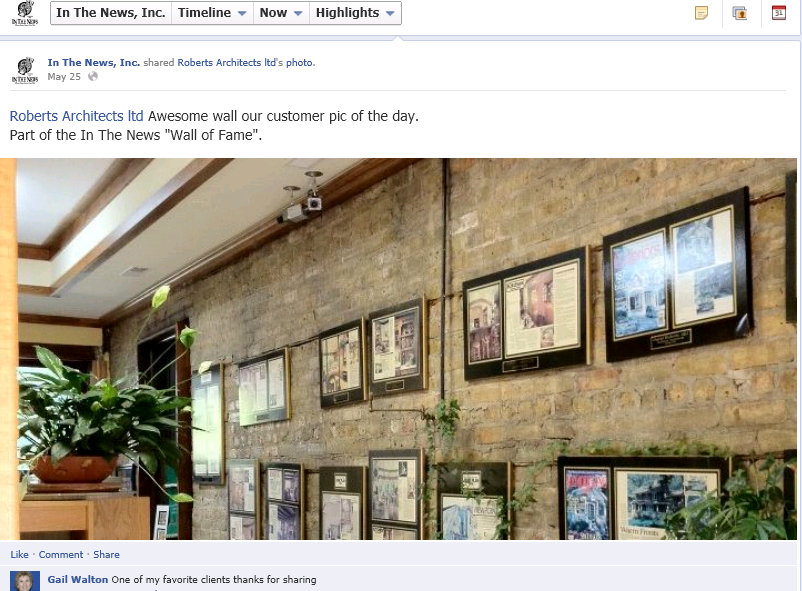Click the blue Roberts Architects ltd link in post text
Screen dimensions: 802x591
point(76,116)
